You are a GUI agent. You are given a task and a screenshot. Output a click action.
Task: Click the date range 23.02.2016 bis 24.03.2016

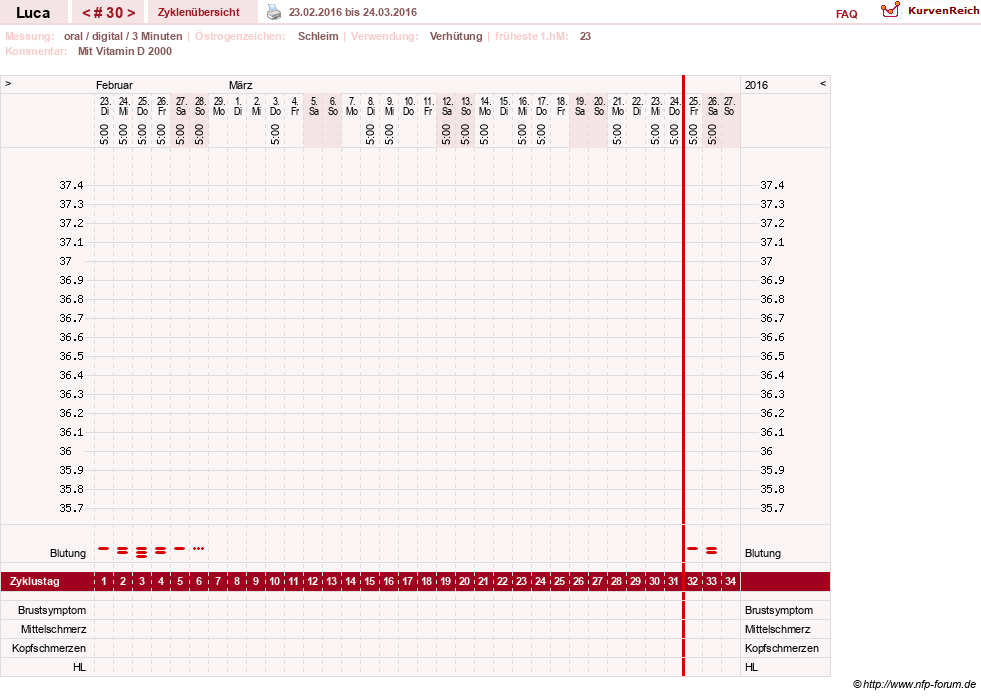click(x=353, y=12)
